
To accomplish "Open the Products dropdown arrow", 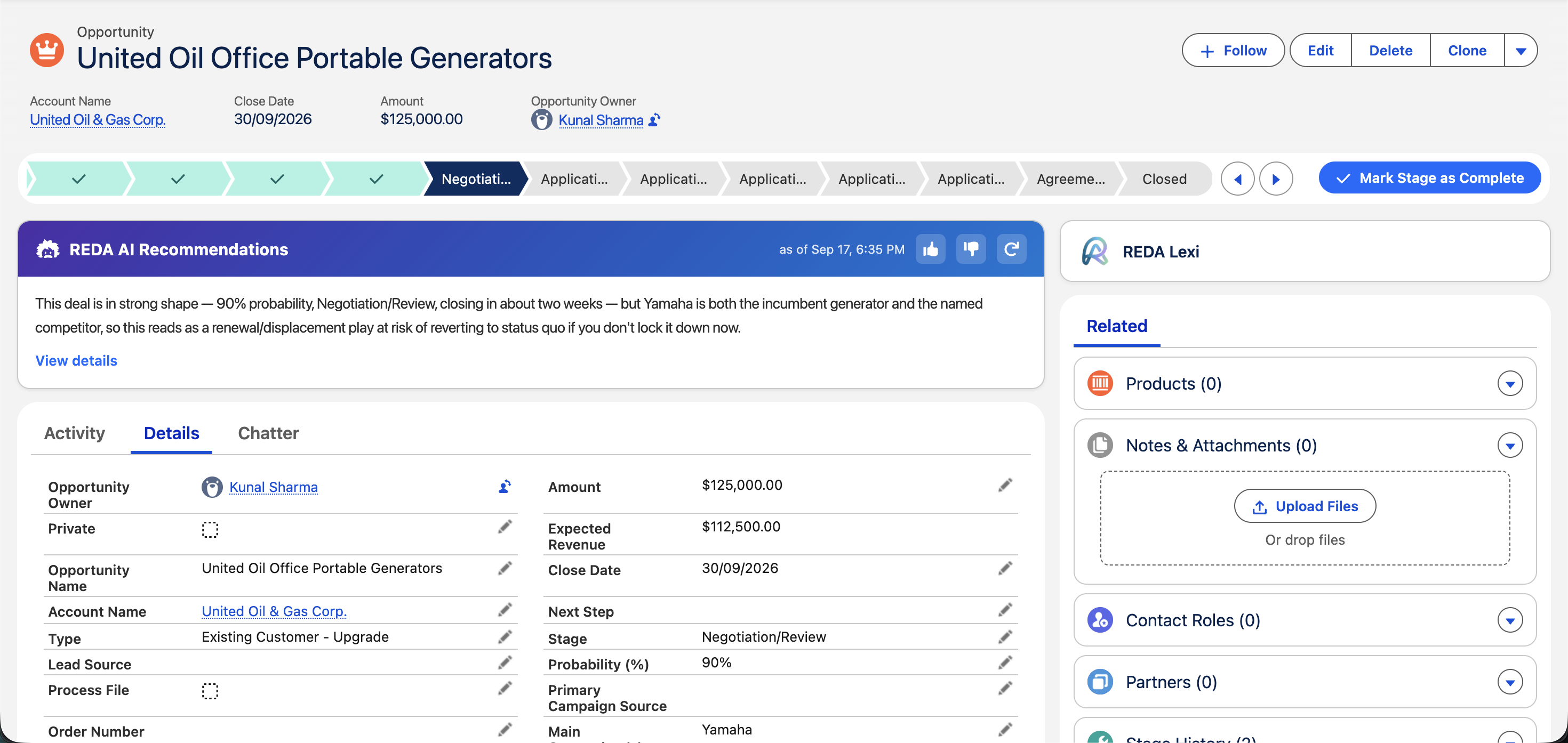I will 1509,383.
